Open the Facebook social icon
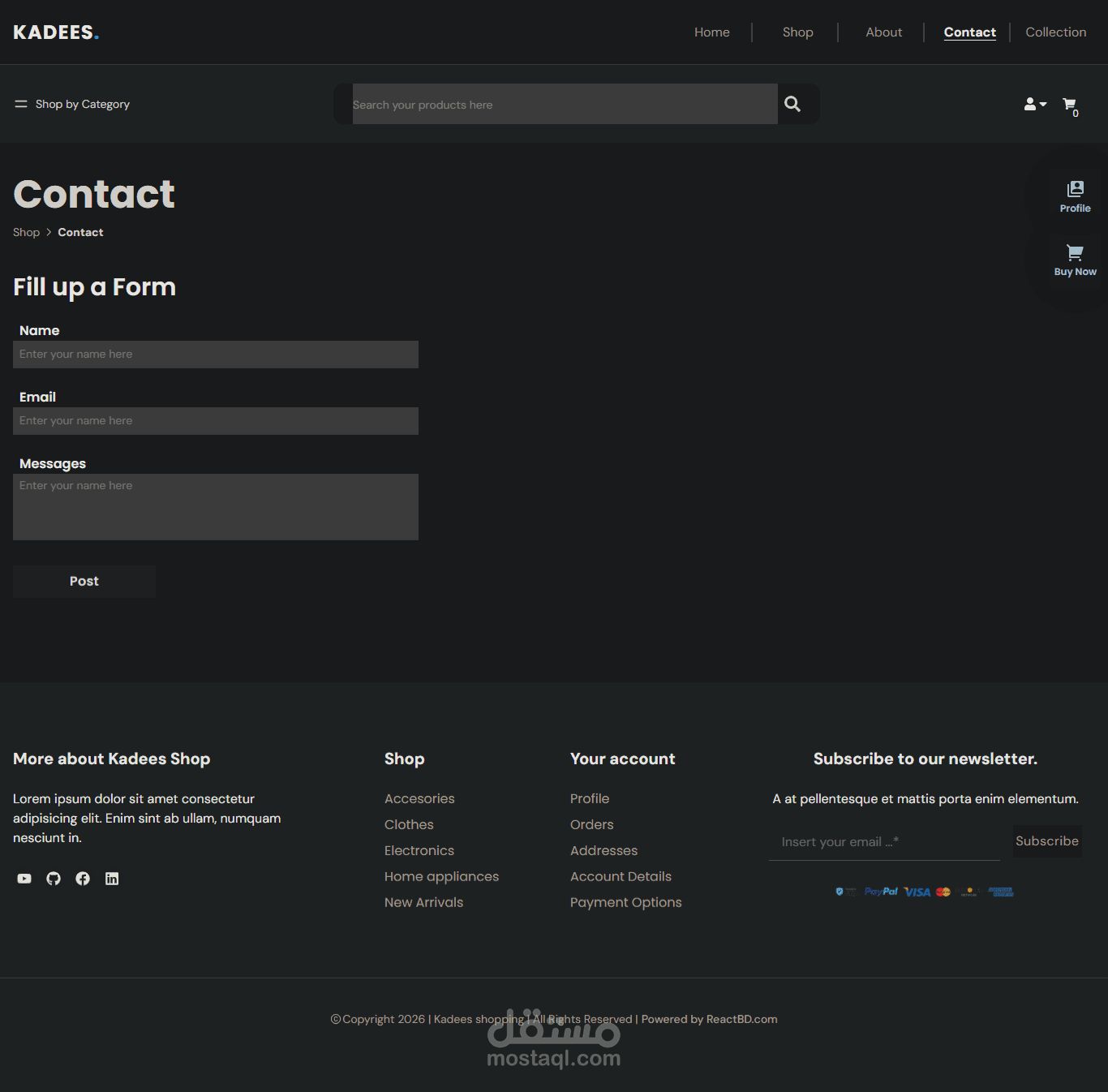 [83, 879]
